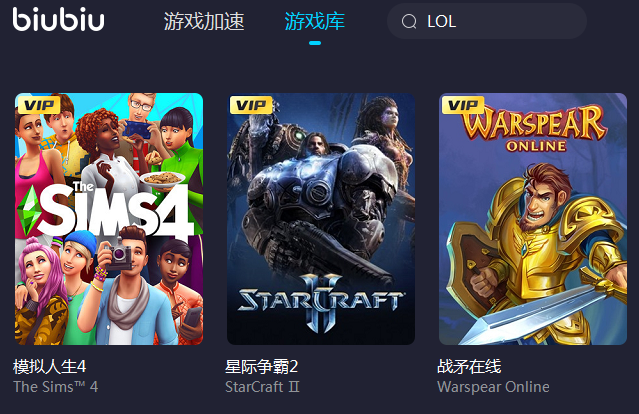Click the 模拟人生4 title text
Screen dimensions: 639x414
point(49,366)
